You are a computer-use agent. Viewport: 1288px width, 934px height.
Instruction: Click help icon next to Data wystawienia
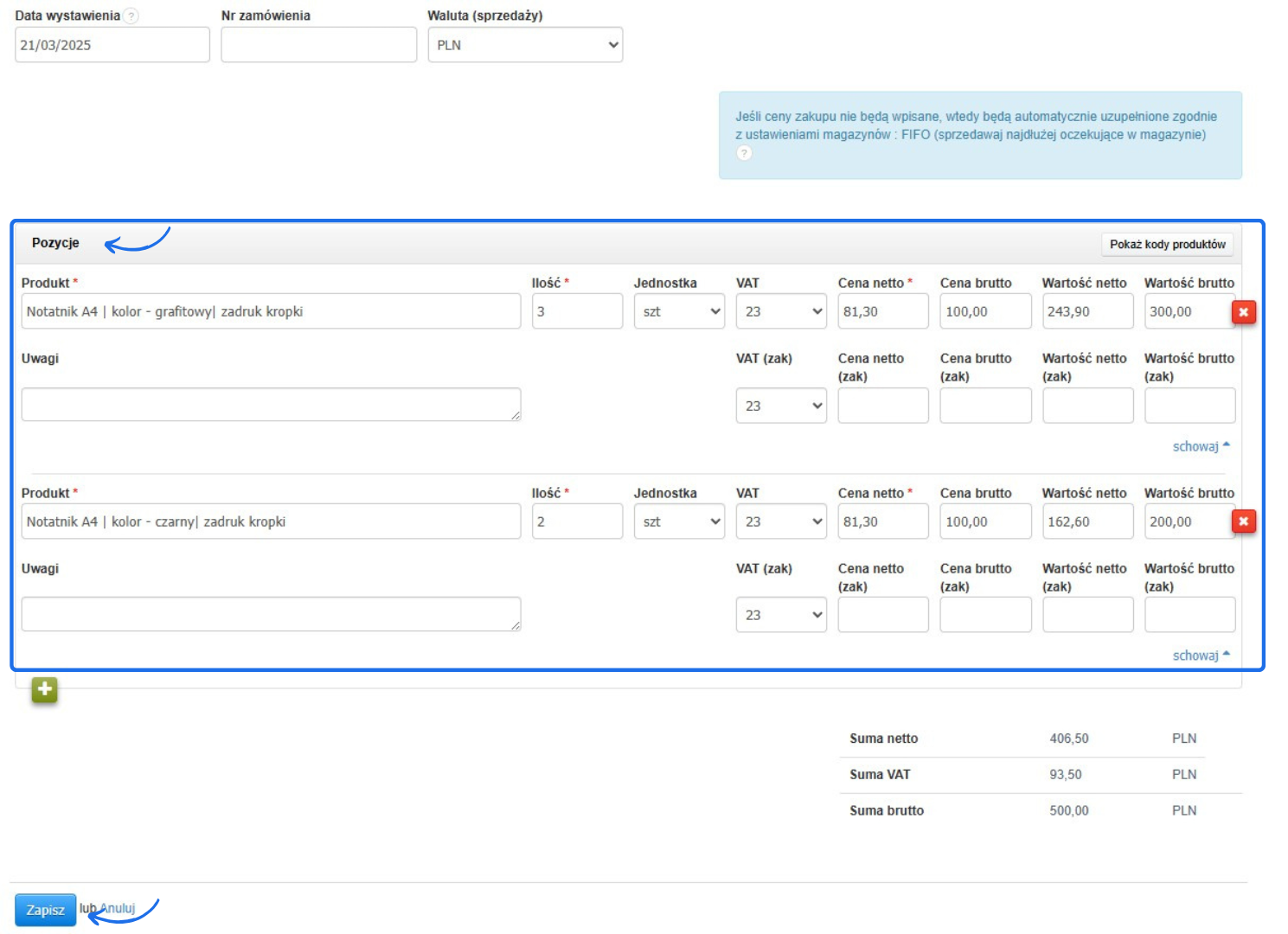coord(131,16)
